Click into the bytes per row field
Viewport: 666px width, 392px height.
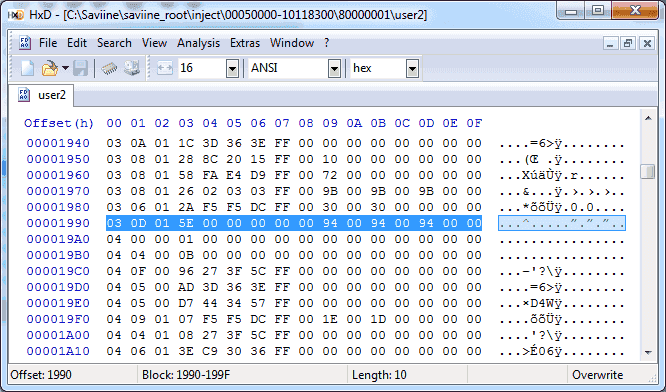click(x=202, y=68)
